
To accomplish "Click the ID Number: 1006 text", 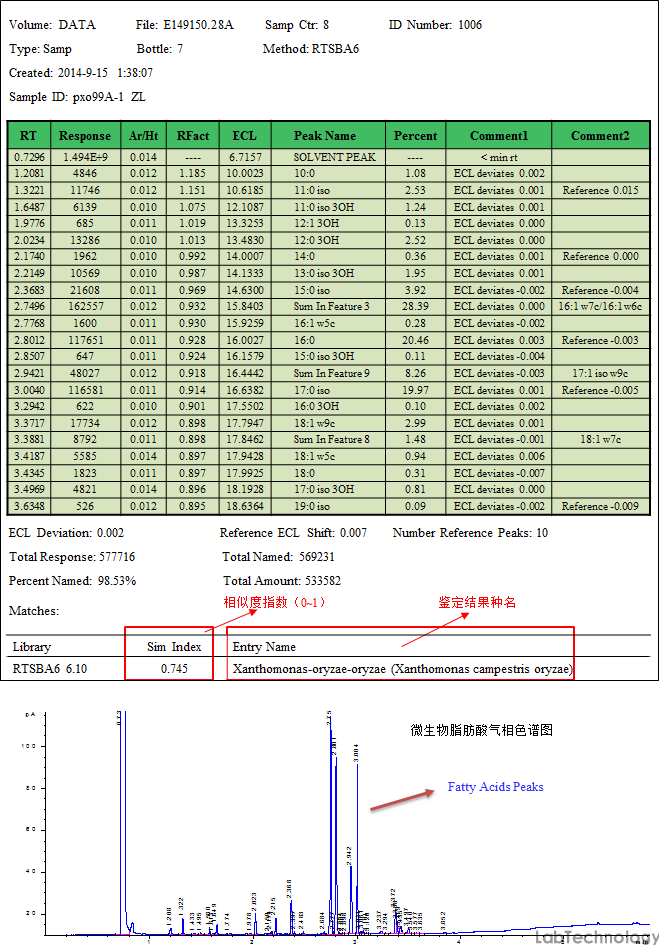I will coord(435,25).
